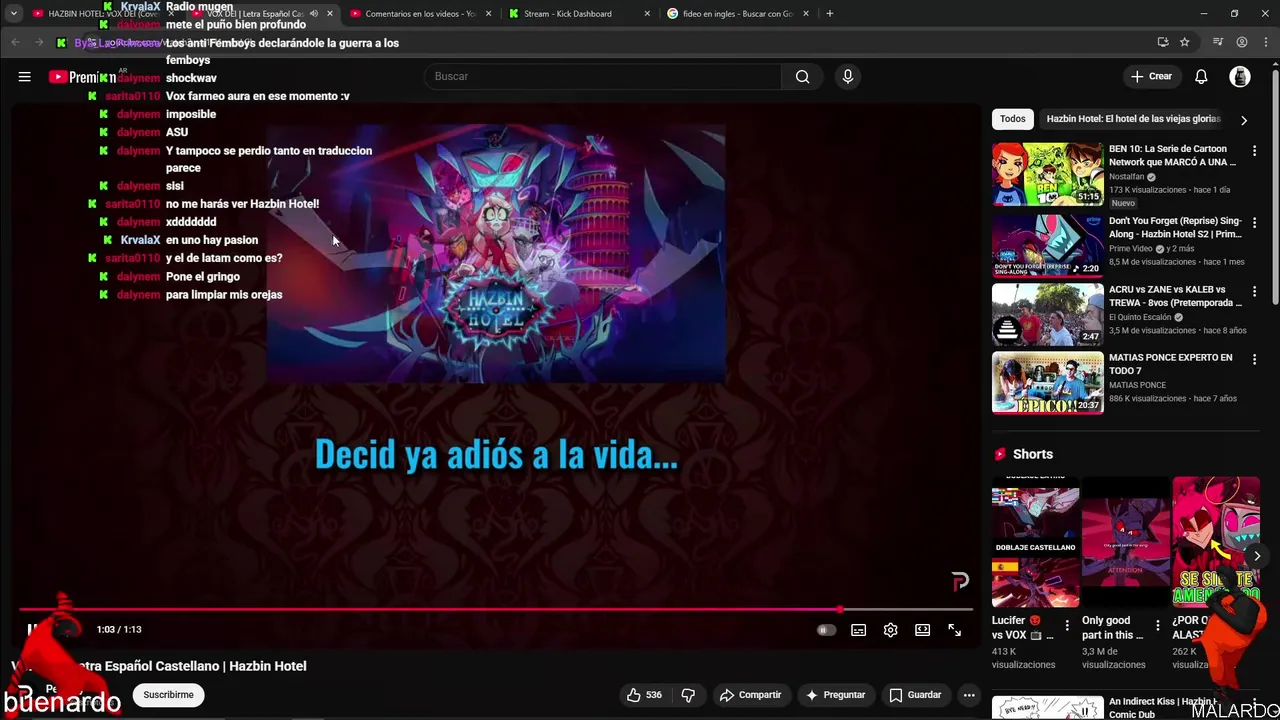Click the Shorts section heading
1280x720 pixels.
1033,454
